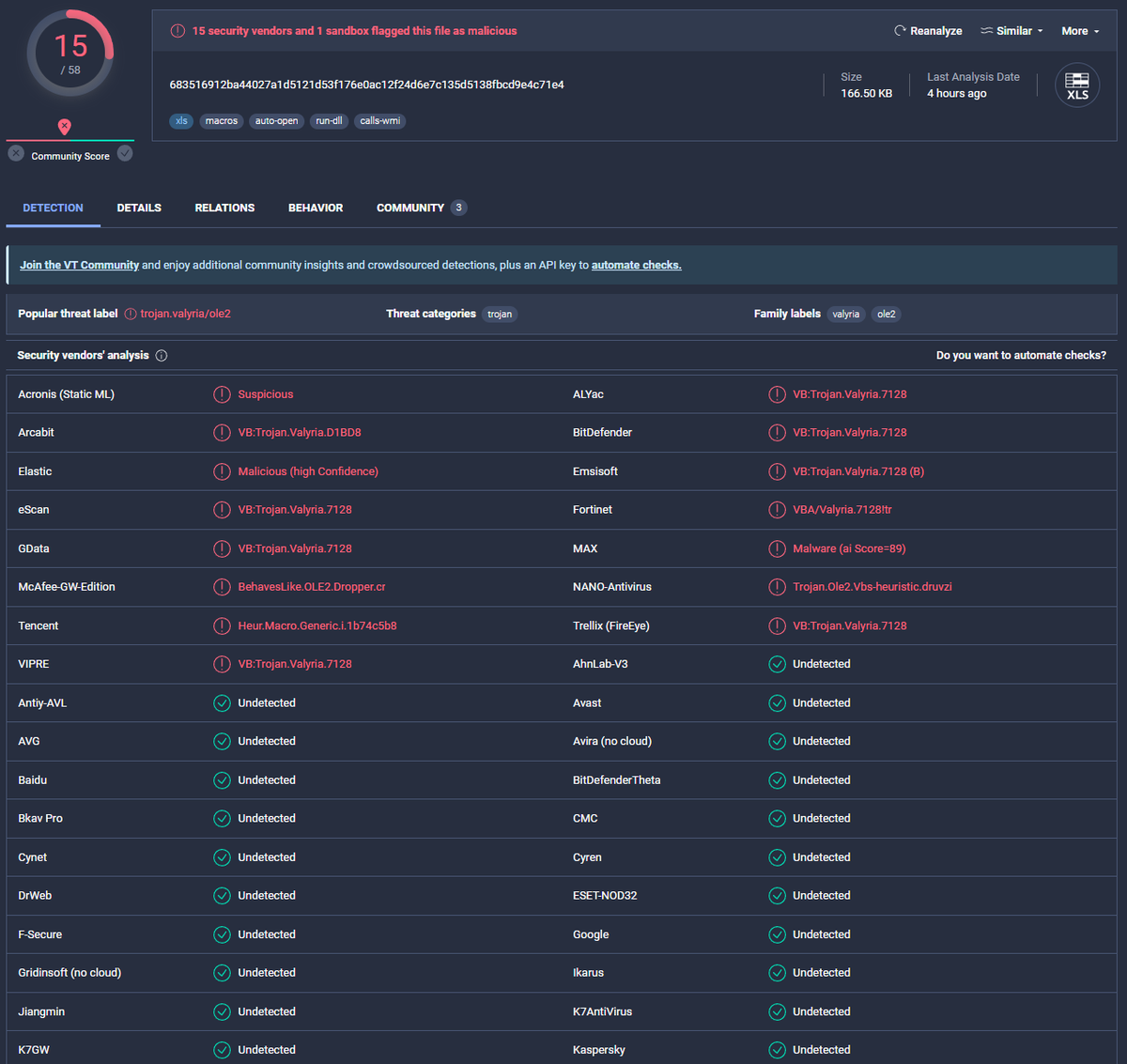Click the warning icon for McAfee-GW-Edition
Viewport: 1127px width, 1064px height.
[x=222, y=587]
